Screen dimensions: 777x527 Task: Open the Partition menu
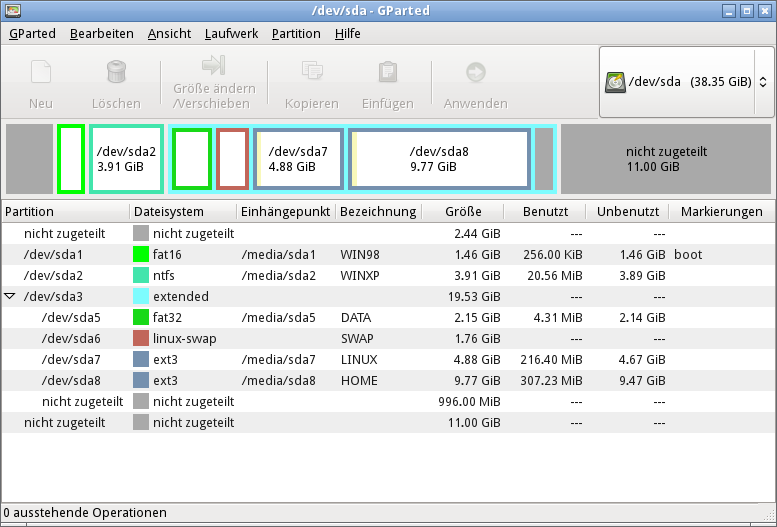click(296, 33)
